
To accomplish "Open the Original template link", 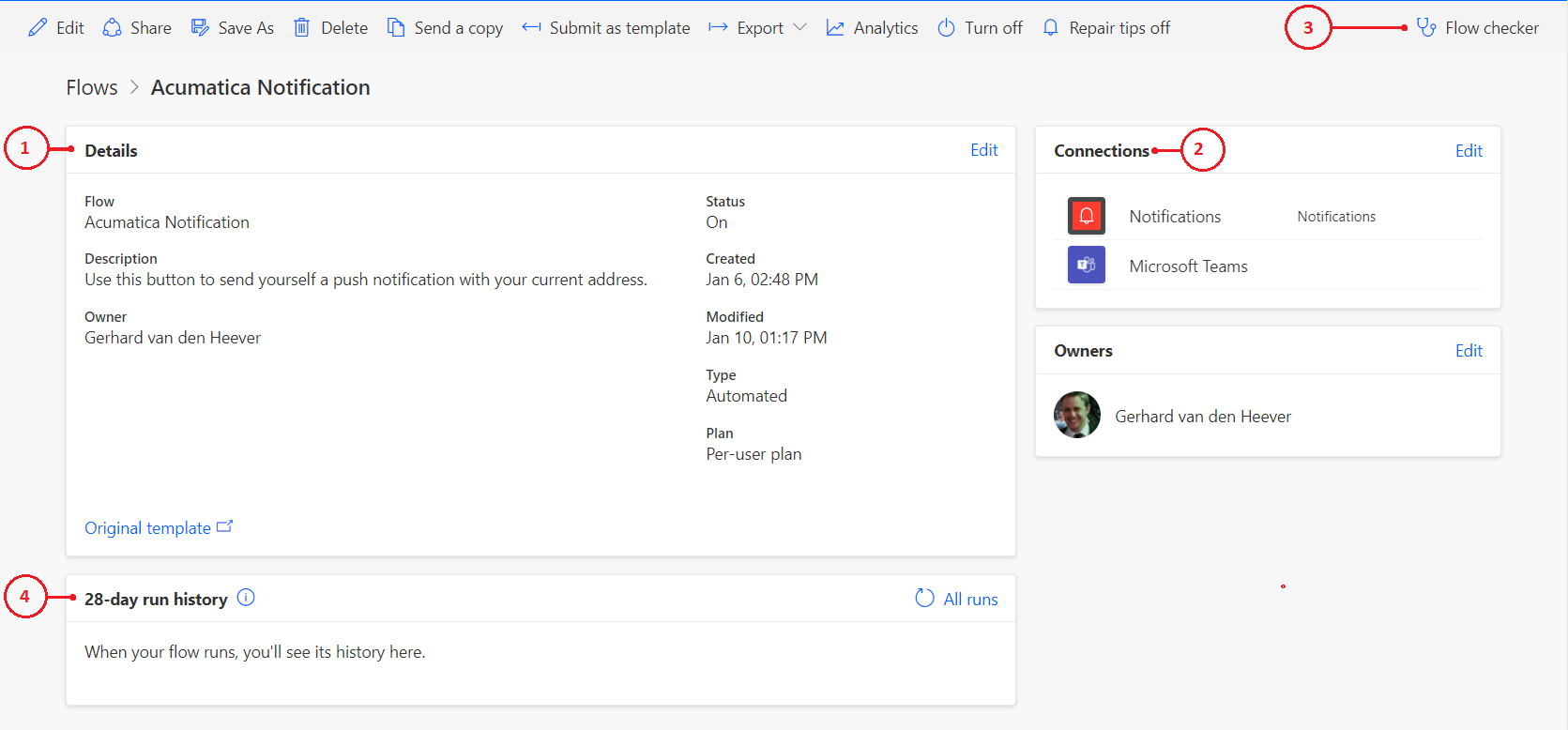I will pyautogui.click(x=147, y=528).
